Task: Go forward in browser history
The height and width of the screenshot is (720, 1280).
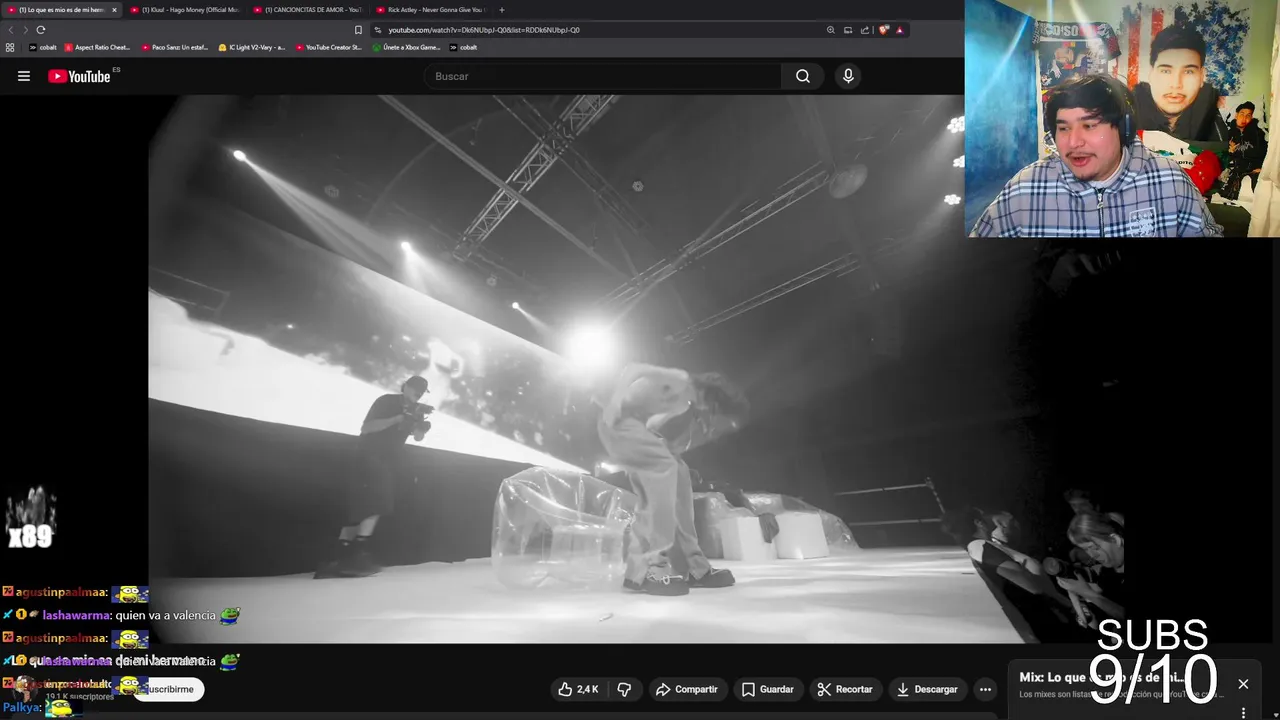Action: tap(25, 30)
